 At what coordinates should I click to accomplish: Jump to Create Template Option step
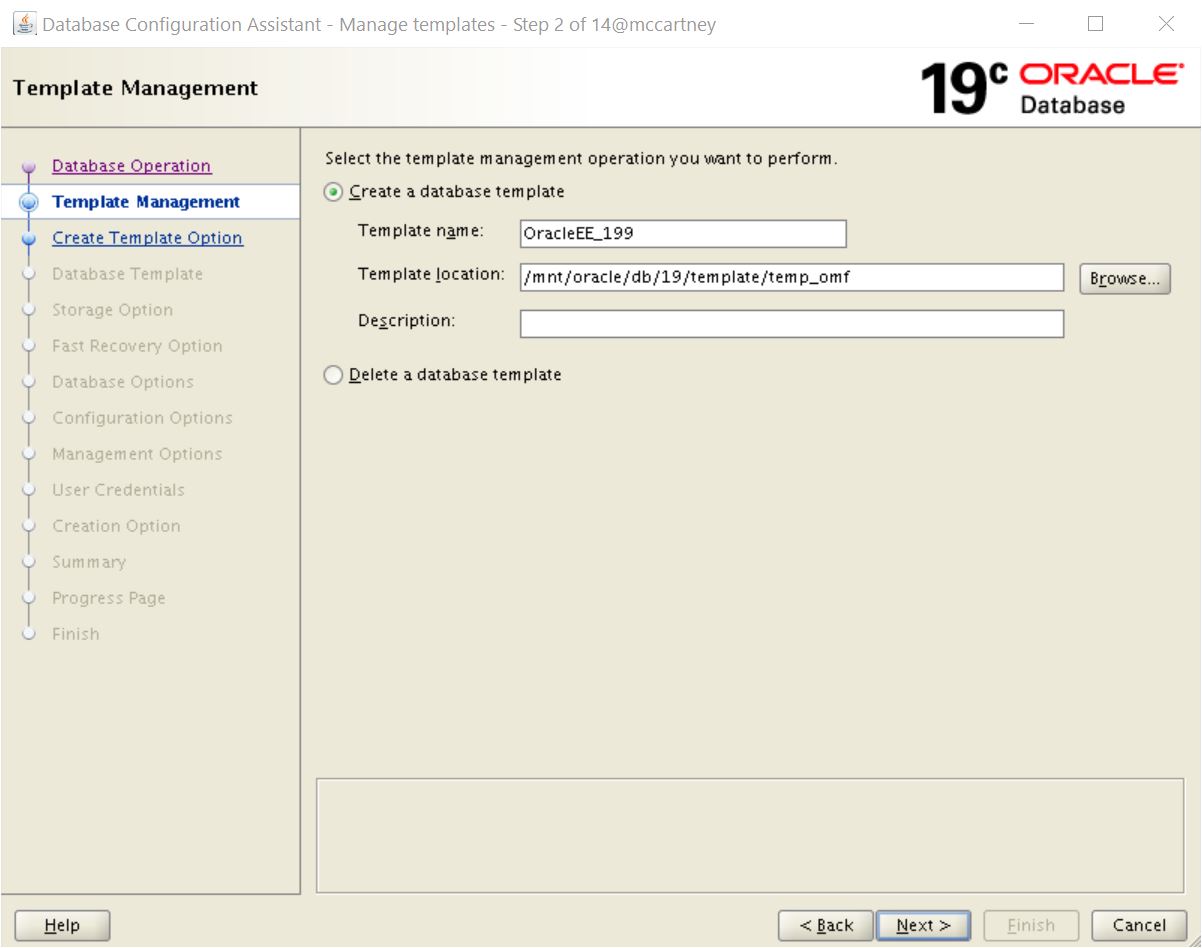(x=147, y=238)
